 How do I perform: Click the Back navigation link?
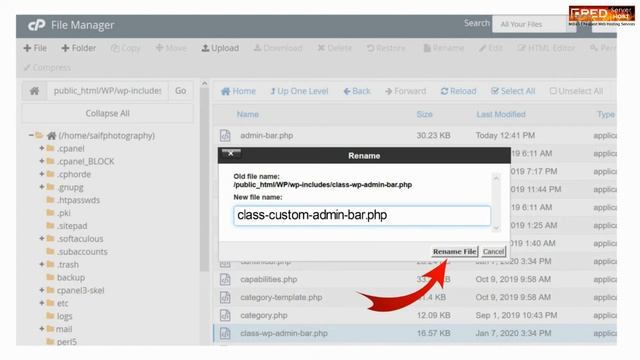click(x=357, y=91)
